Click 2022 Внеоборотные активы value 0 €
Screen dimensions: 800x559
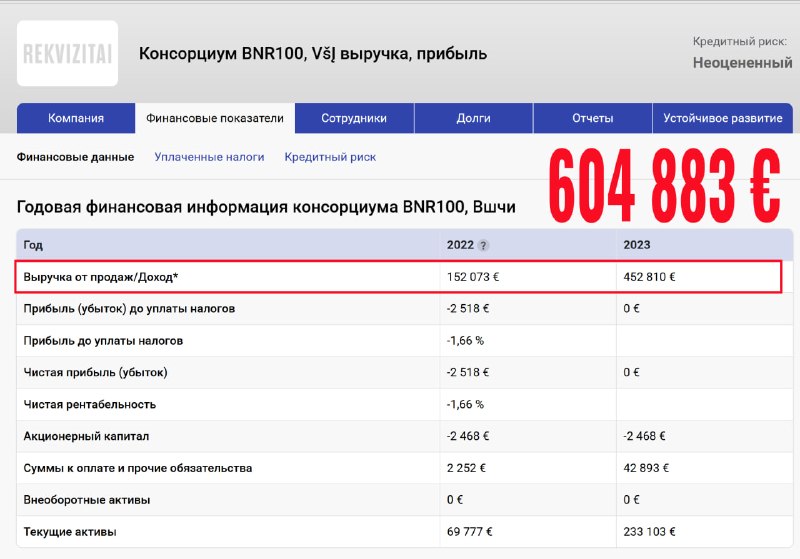click(x=455, y=500)
